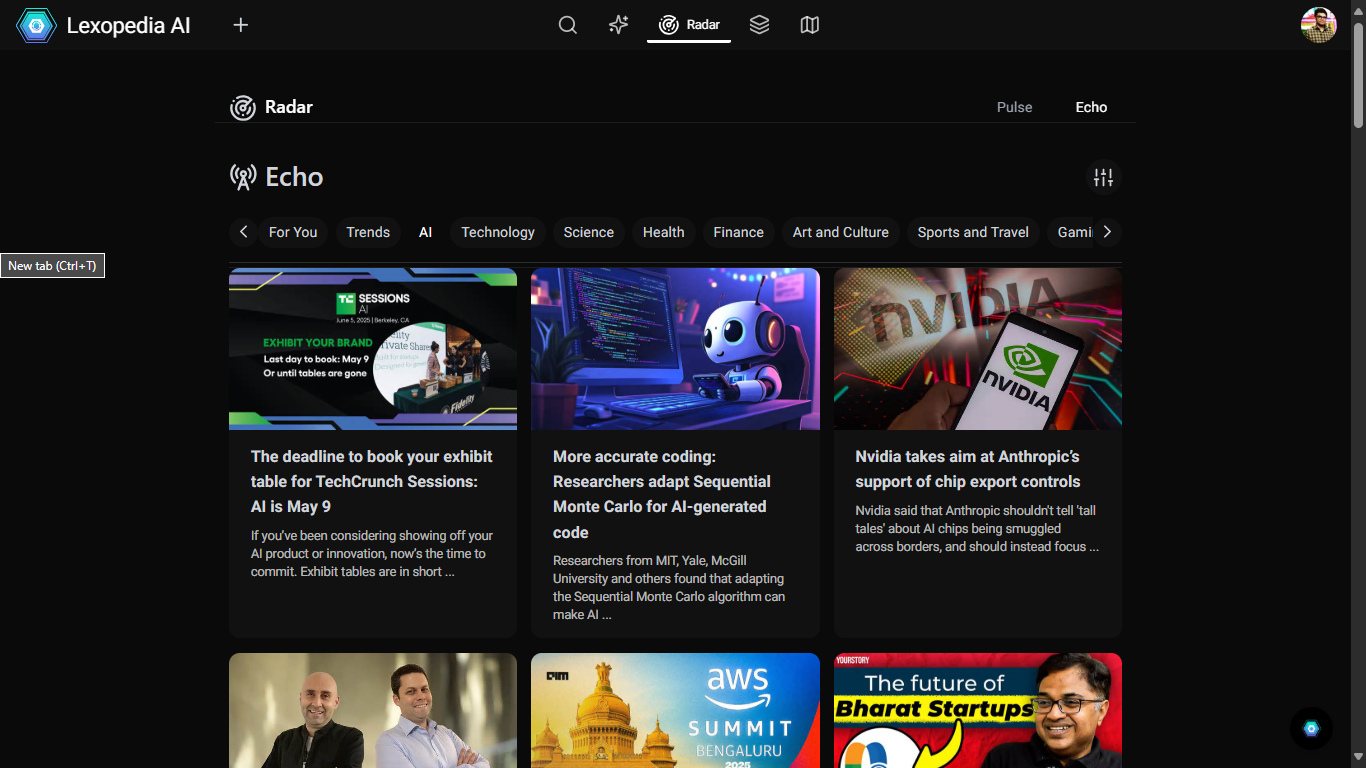Open the map icon in top nav
The height and width of the screenshot is (768, 1366).
pos(810,25)
